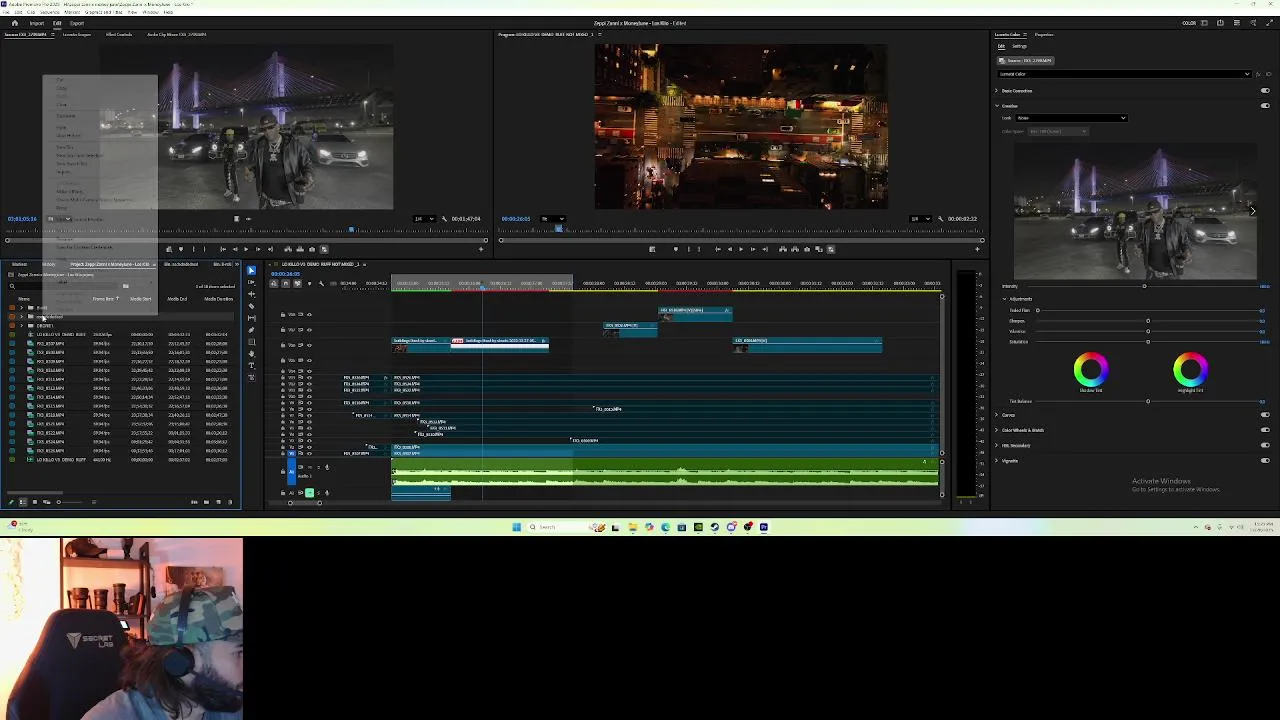Open Source monitor button editor plus icon
1280x720 pixels.
pyautogui.click(x=481, y=249)
